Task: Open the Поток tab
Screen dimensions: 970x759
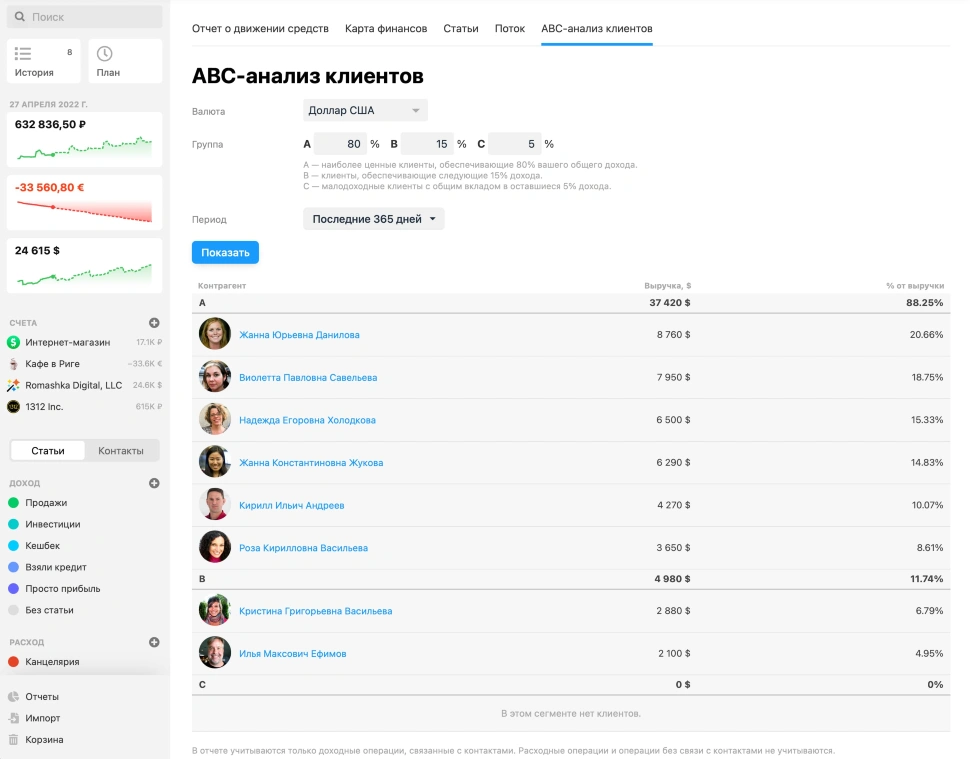Action: pos(510,28)
